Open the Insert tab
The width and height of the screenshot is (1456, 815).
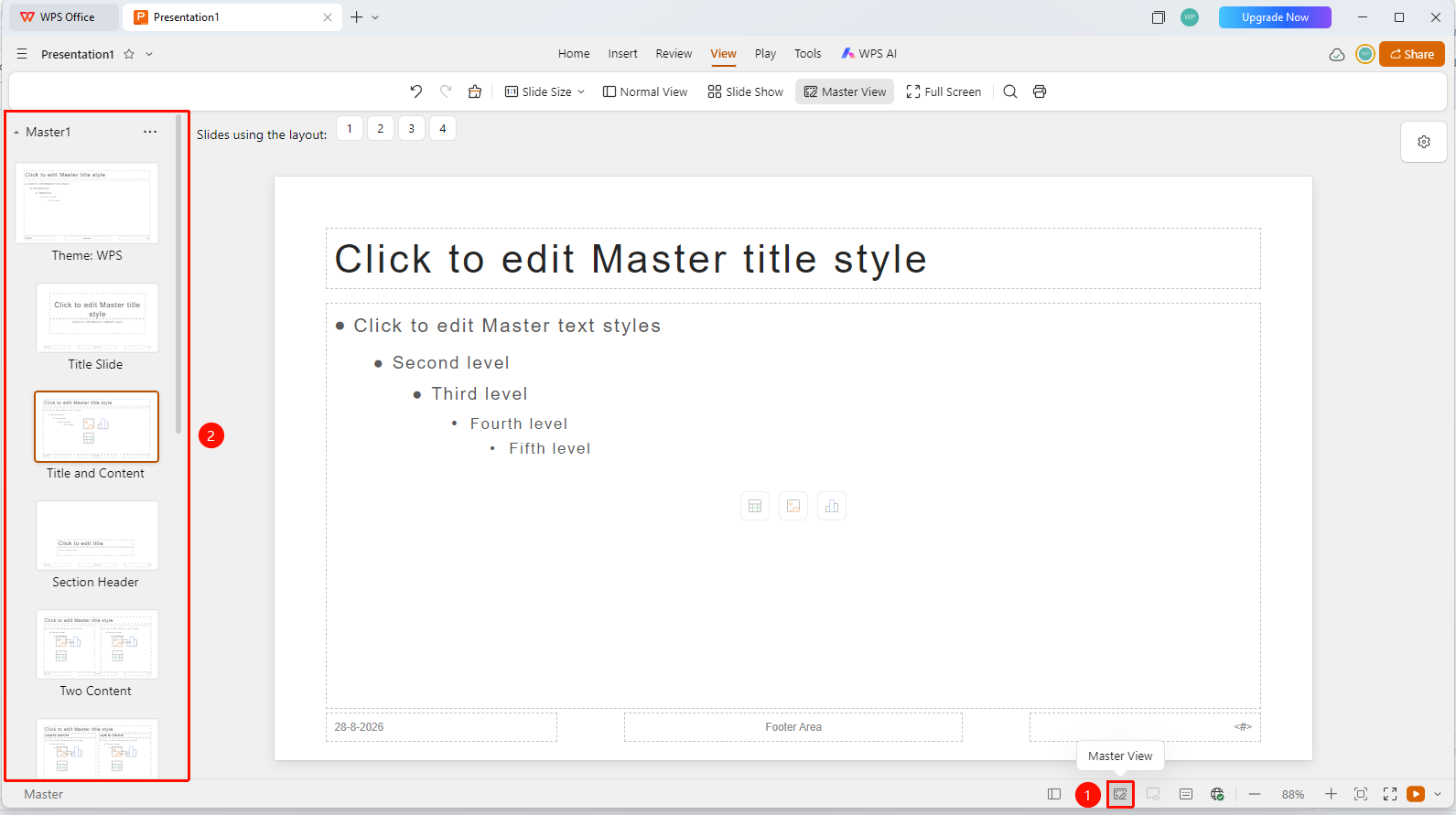click(622, 54)
